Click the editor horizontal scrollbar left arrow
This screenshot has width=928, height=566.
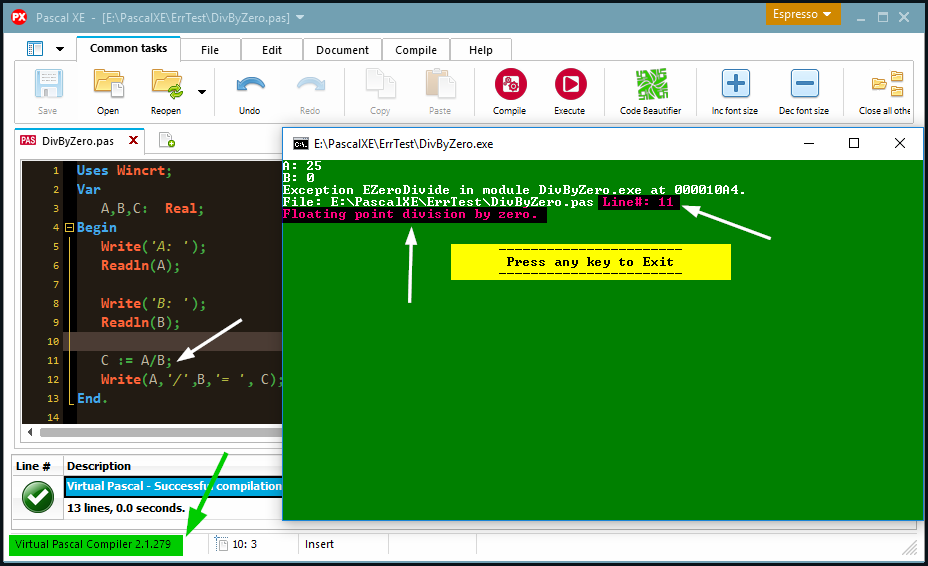[x=31, y=432]
